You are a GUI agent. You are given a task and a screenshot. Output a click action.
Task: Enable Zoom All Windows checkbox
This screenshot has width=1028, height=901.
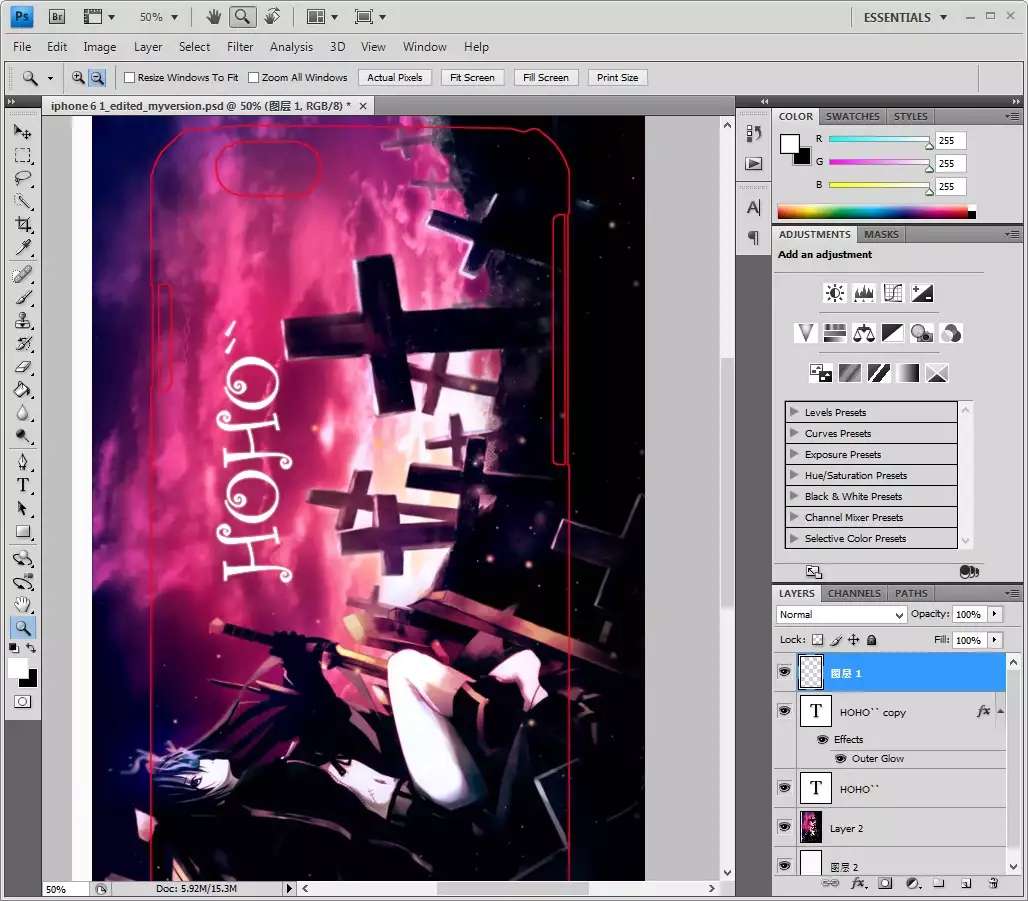tap(253, 77)
